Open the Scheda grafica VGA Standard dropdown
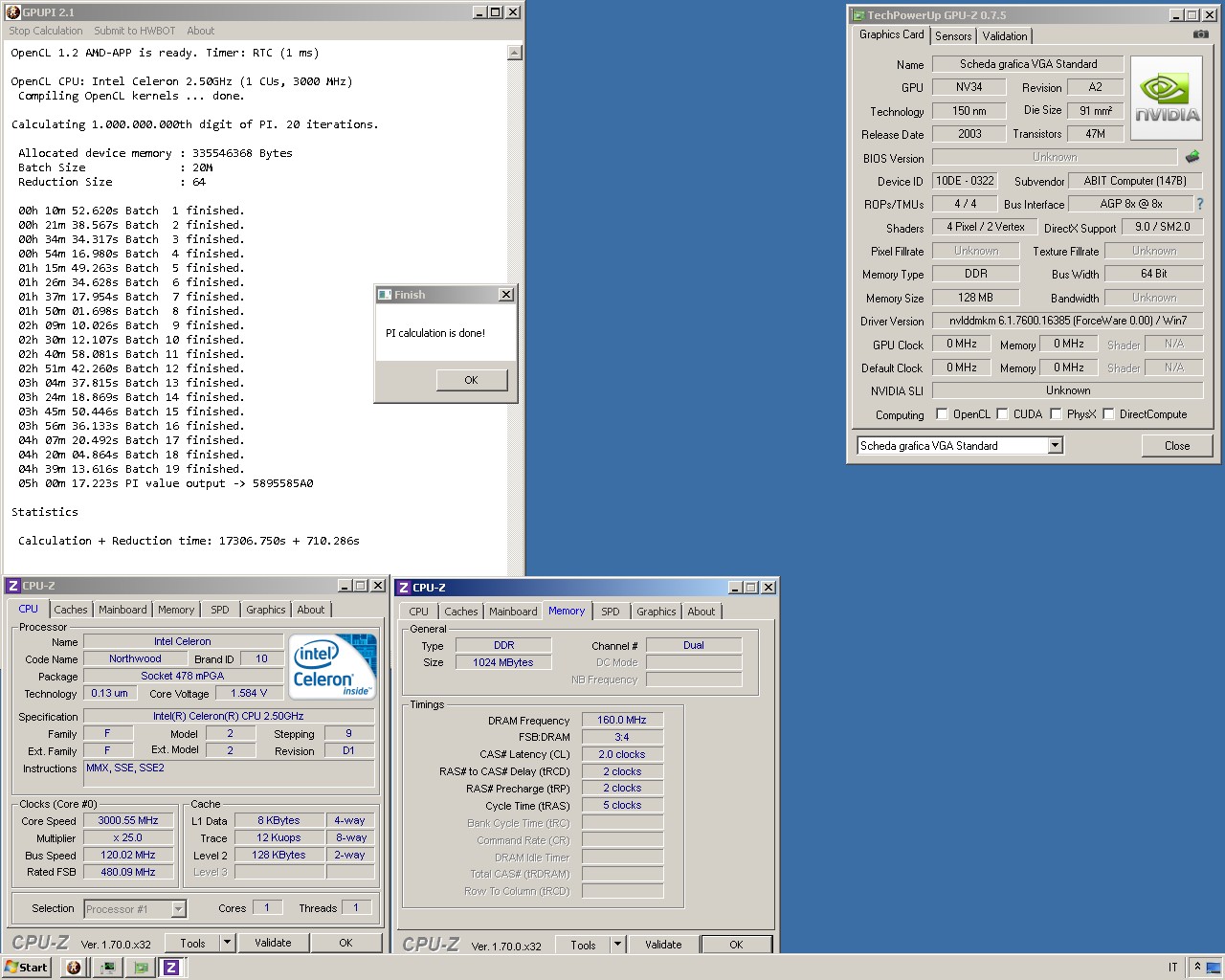This screenshot has height=980, width=1225. [1055, 445]
